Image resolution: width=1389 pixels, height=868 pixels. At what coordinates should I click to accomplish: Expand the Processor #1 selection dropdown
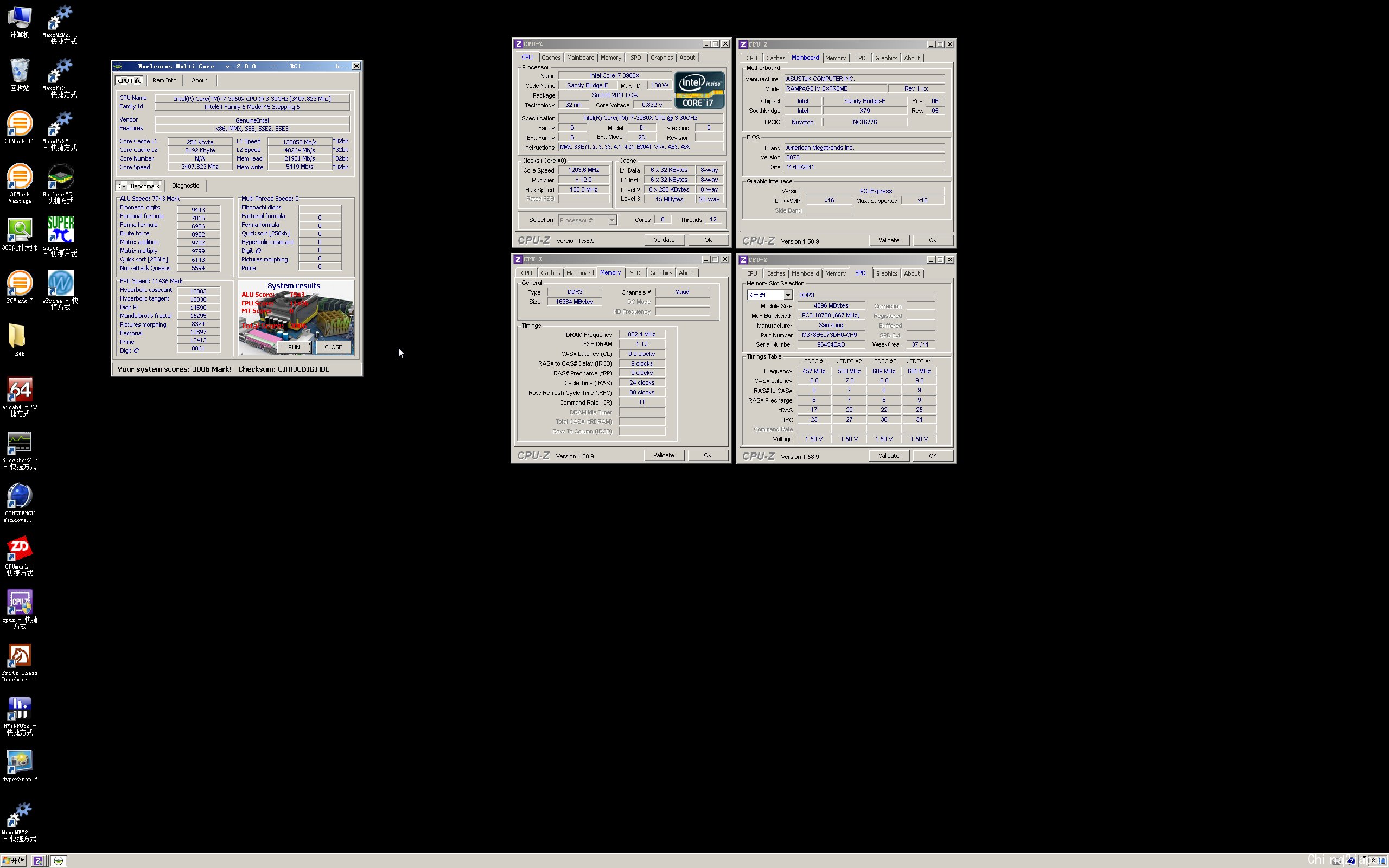[x=612, y=220]
